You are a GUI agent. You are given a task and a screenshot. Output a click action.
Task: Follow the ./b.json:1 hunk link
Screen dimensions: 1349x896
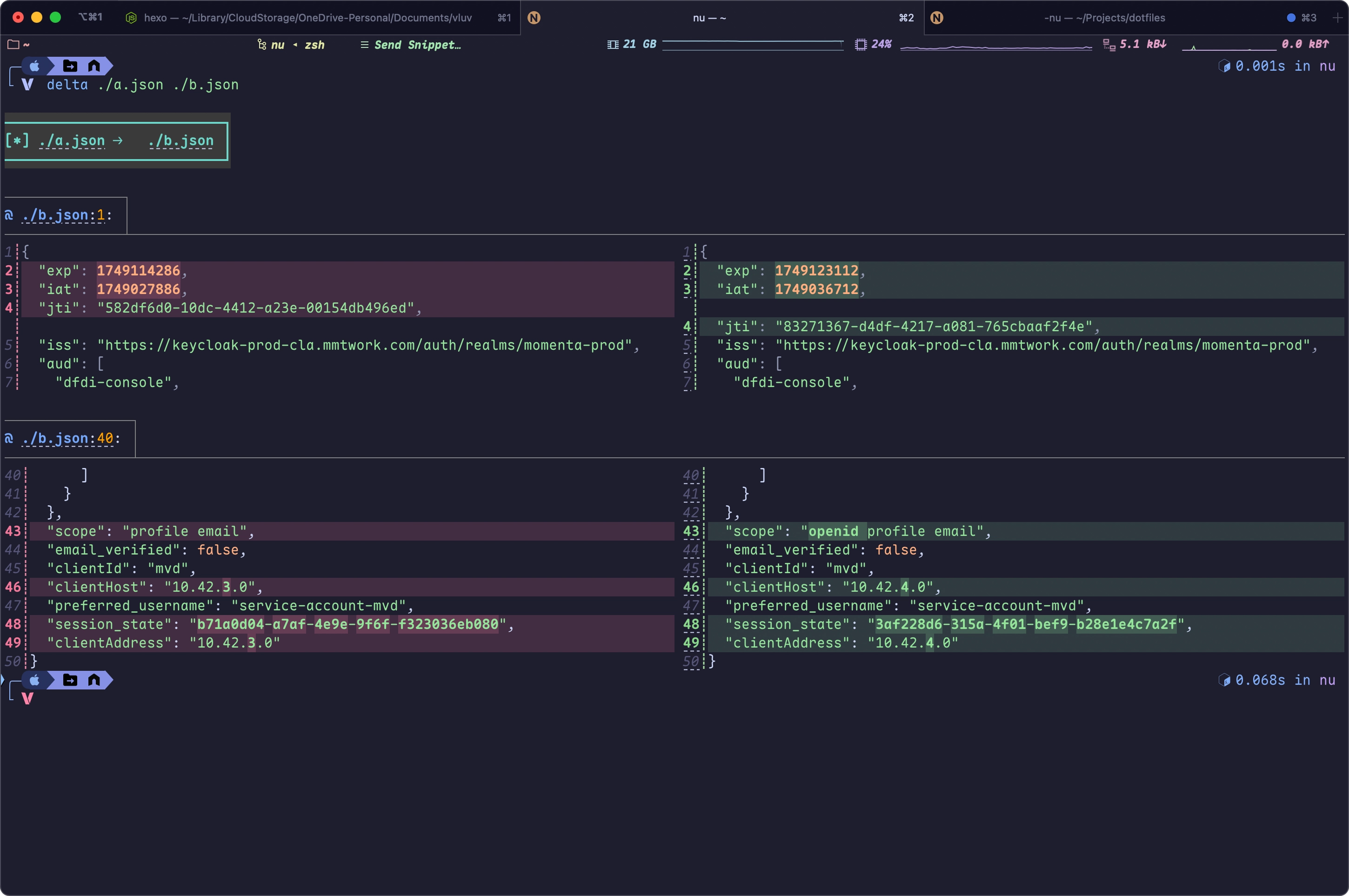click(x=63, y=215)
